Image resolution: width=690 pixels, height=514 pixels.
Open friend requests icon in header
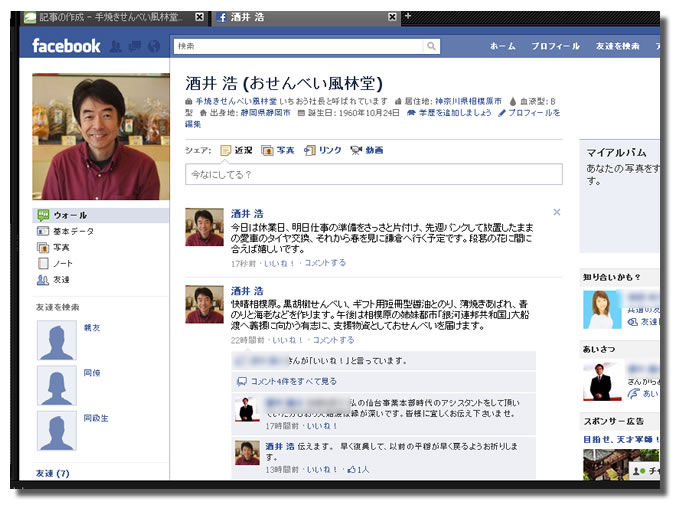(115, 46)
